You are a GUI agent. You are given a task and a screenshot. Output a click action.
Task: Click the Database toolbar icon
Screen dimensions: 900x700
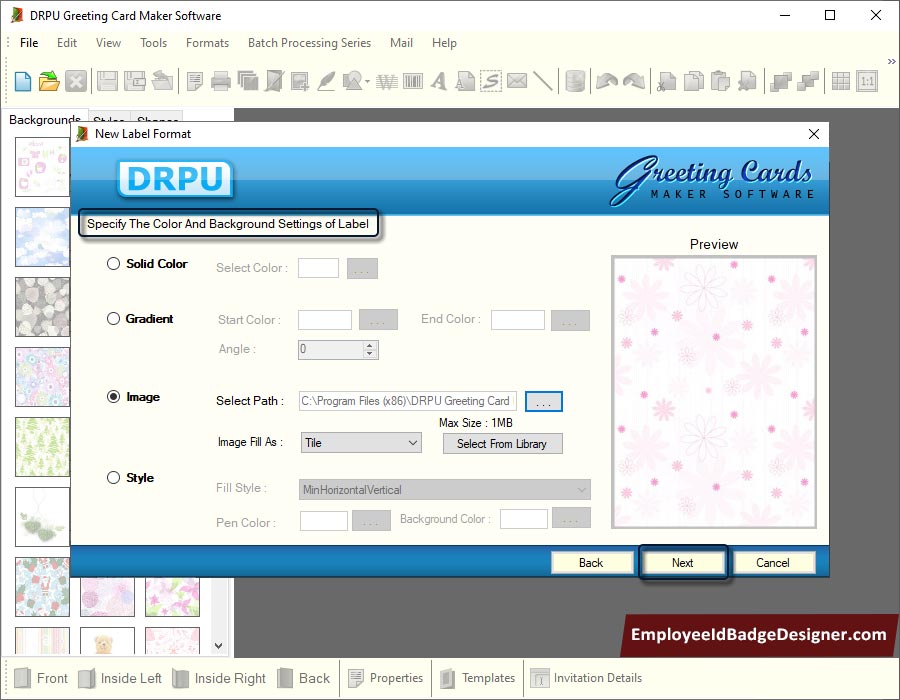(x=575, y=81)
